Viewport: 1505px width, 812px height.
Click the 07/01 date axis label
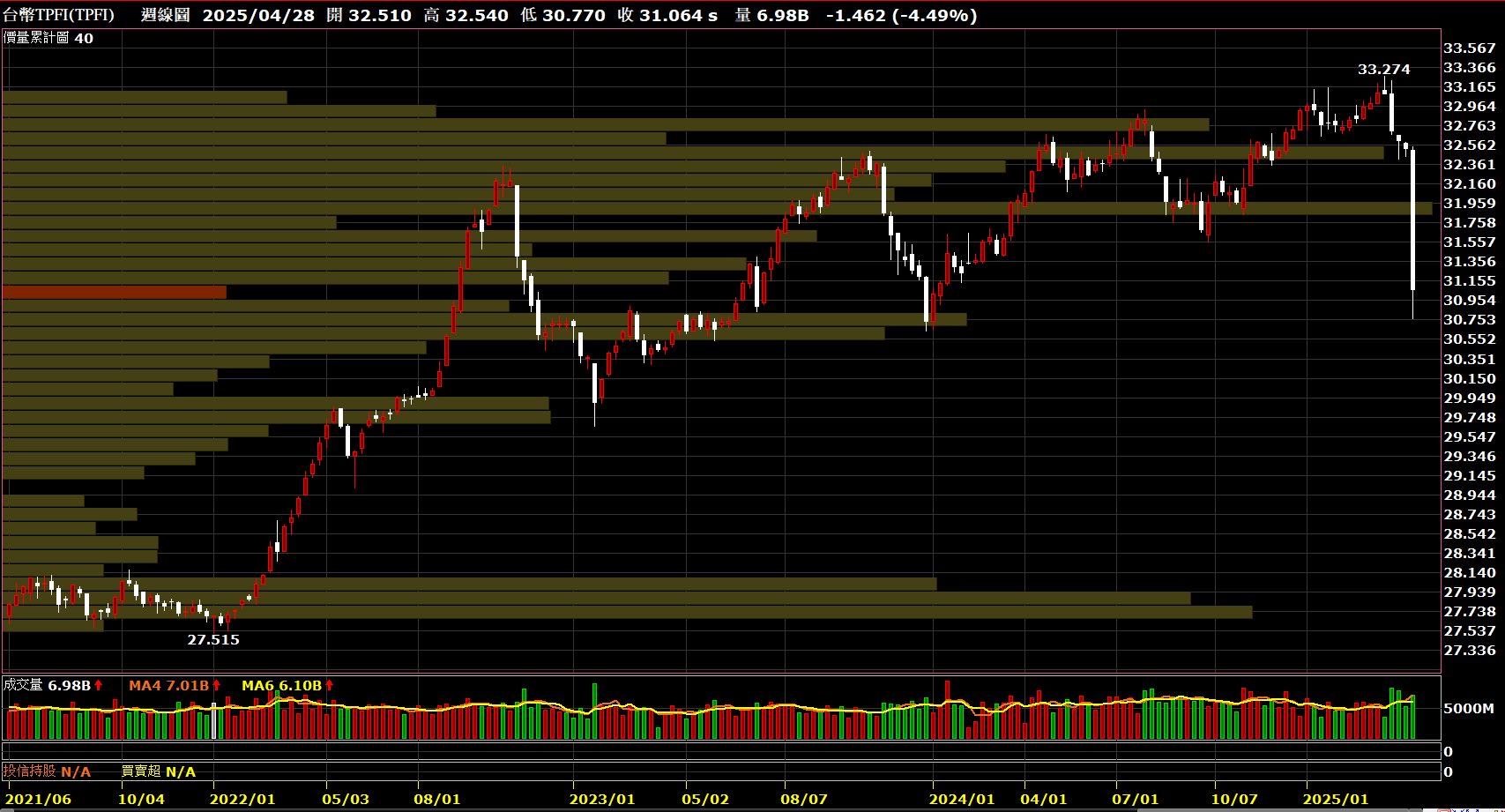pos(1136,799)
